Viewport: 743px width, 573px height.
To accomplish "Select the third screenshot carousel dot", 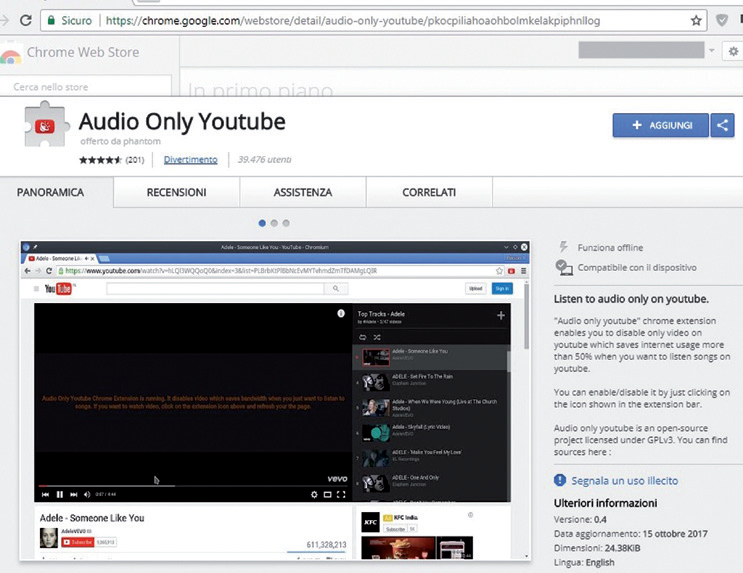I will coord(286,223).
